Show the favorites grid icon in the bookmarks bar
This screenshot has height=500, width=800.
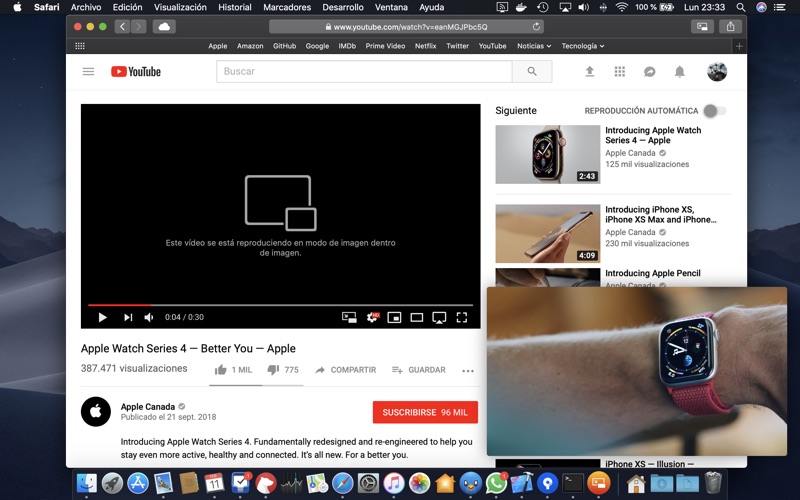(80, 46)
